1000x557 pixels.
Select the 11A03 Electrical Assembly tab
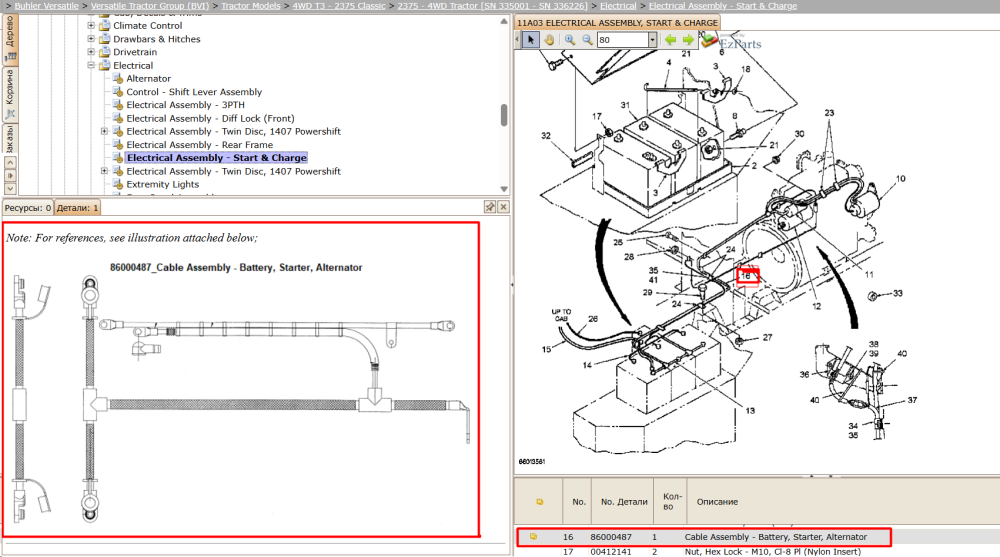point(617,22)
